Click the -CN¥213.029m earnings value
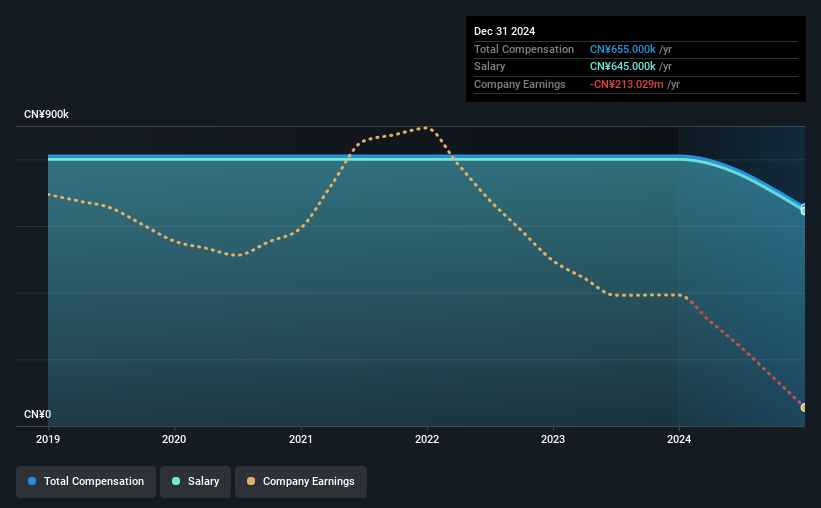The image size is (821, 508). click(x=627, y=84)
